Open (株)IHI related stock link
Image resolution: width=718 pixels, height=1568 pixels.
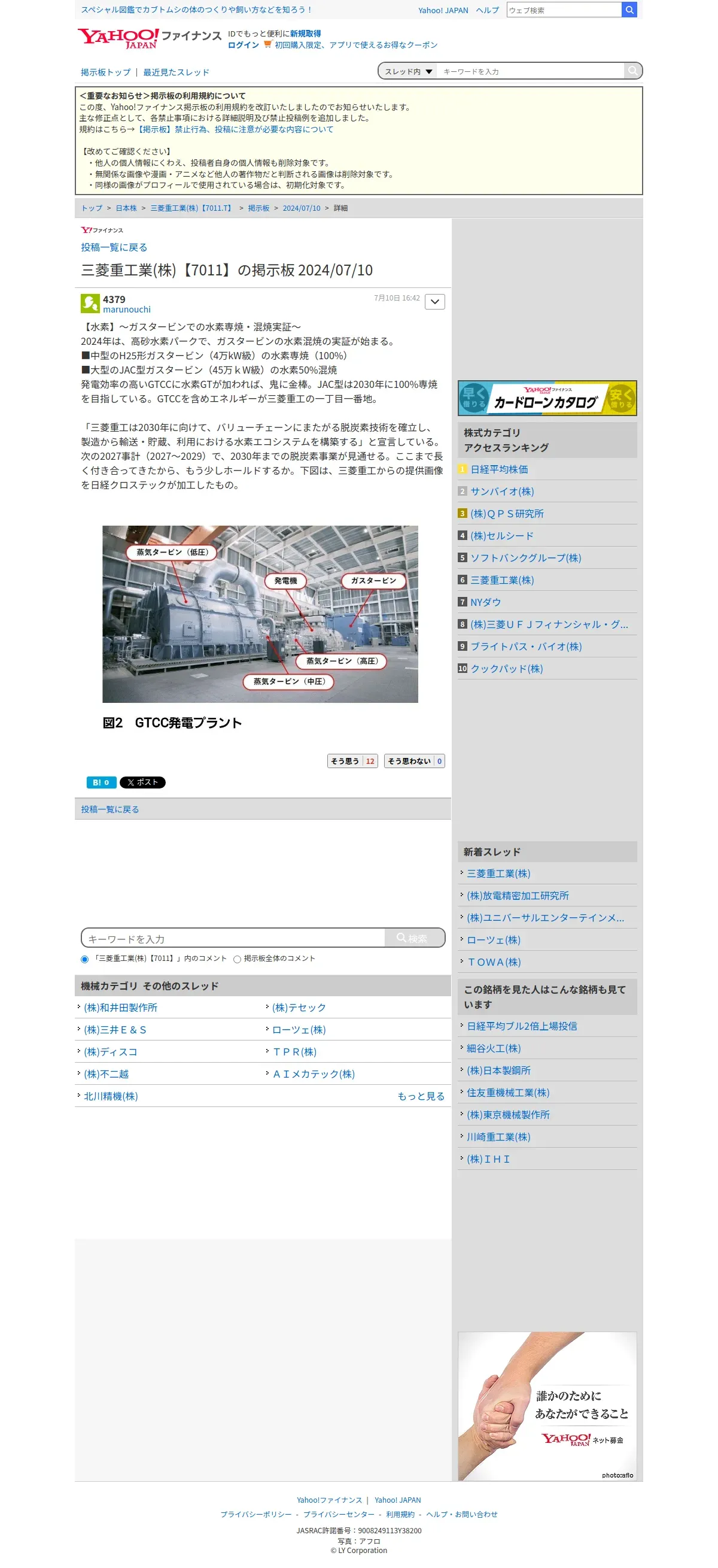pos(488,1159)
